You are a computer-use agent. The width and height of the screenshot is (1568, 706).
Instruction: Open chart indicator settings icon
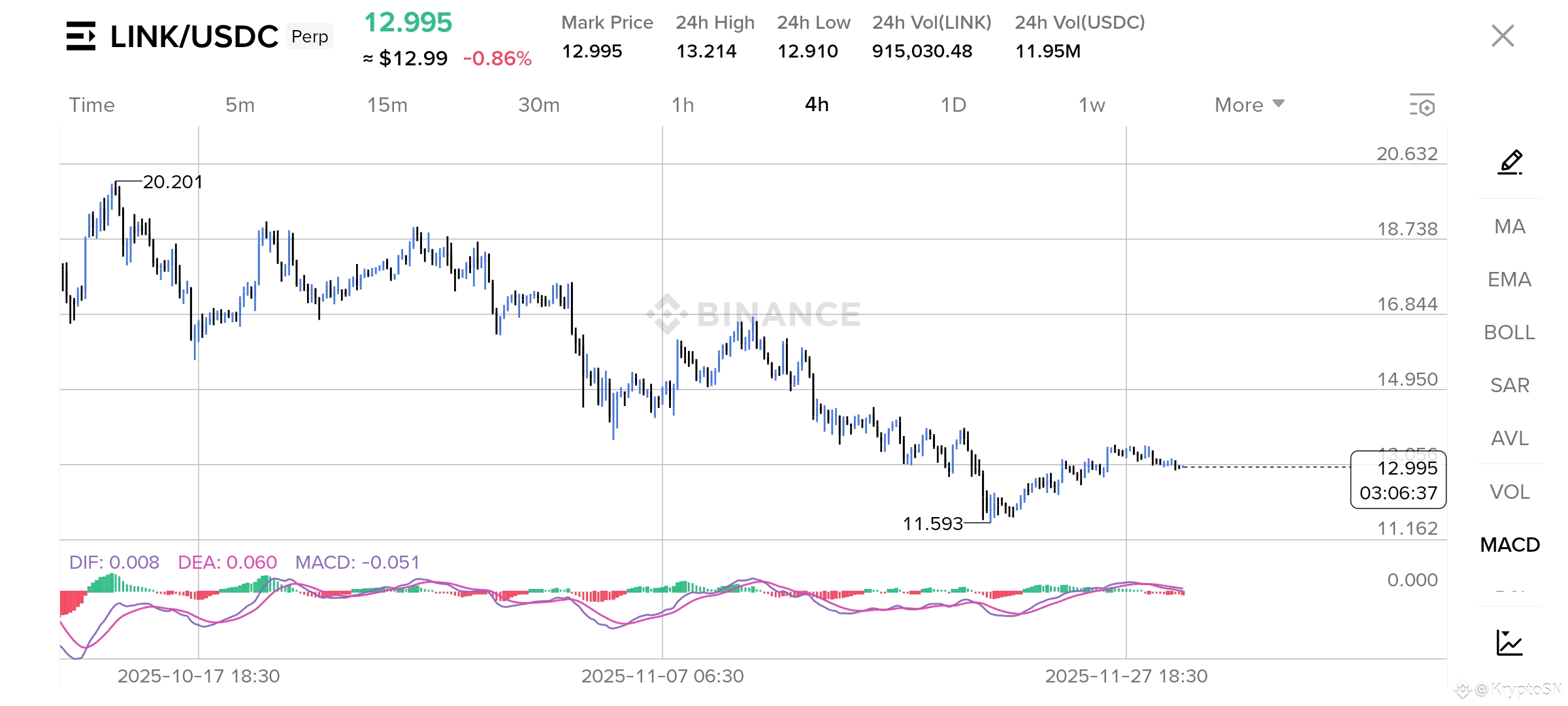(1422, 105)
